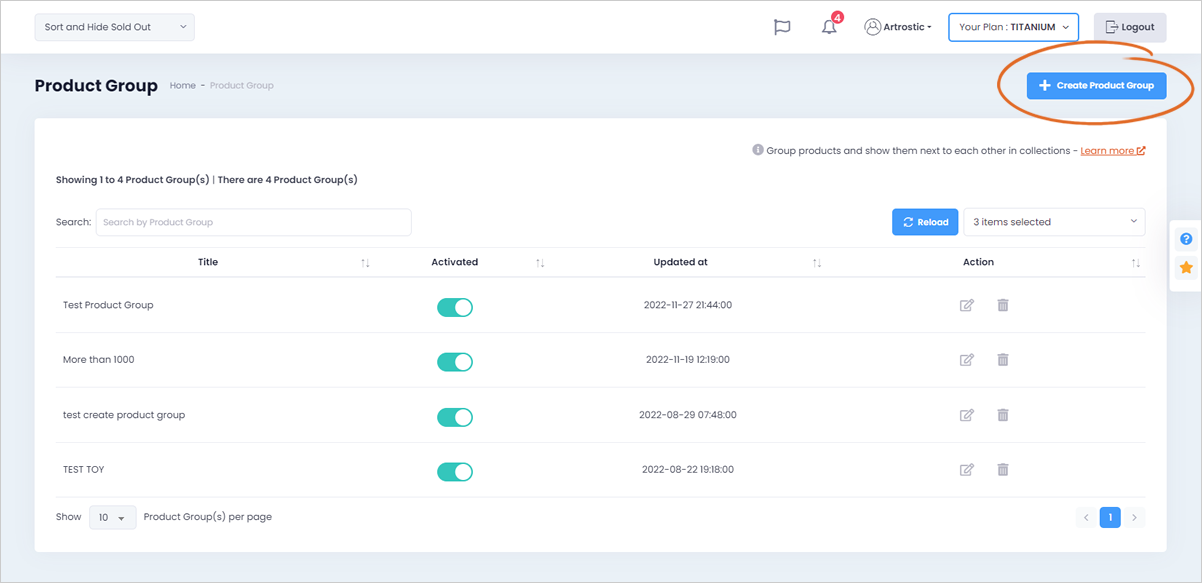Image resolution: width=1202 pixels, height=583 pixels.
Task: Delete the test create product group row
Action: pyautogui.click(x=1003, y=415)
